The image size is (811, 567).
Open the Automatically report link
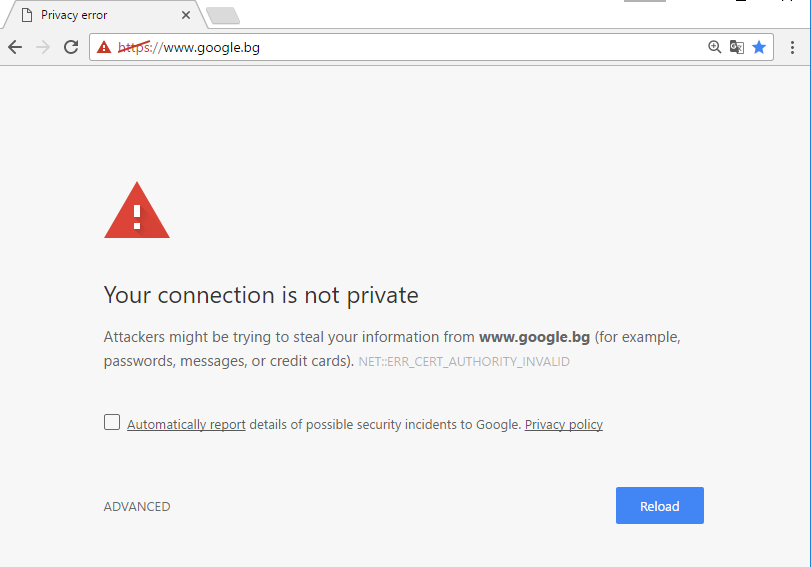click(x=186, y=425)
